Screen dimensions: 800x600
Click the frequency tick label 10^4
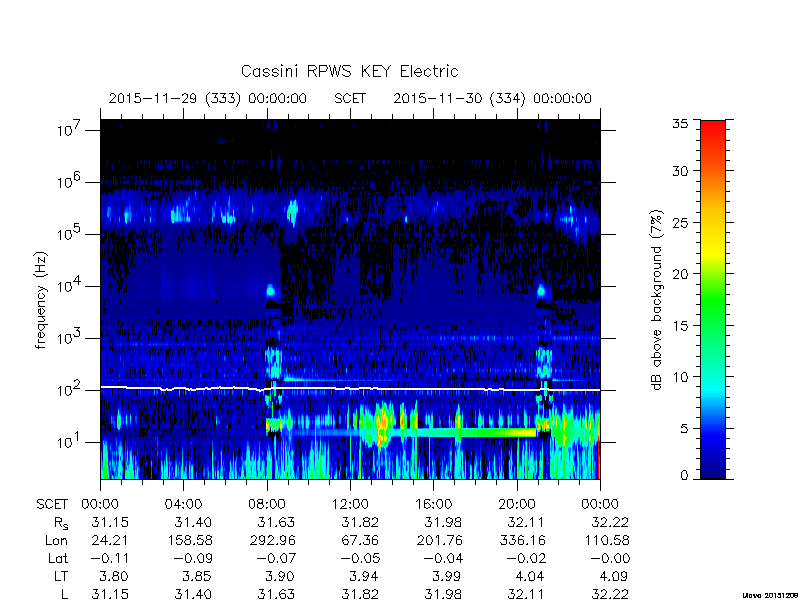pyautogui.click(x=70, y=285)
